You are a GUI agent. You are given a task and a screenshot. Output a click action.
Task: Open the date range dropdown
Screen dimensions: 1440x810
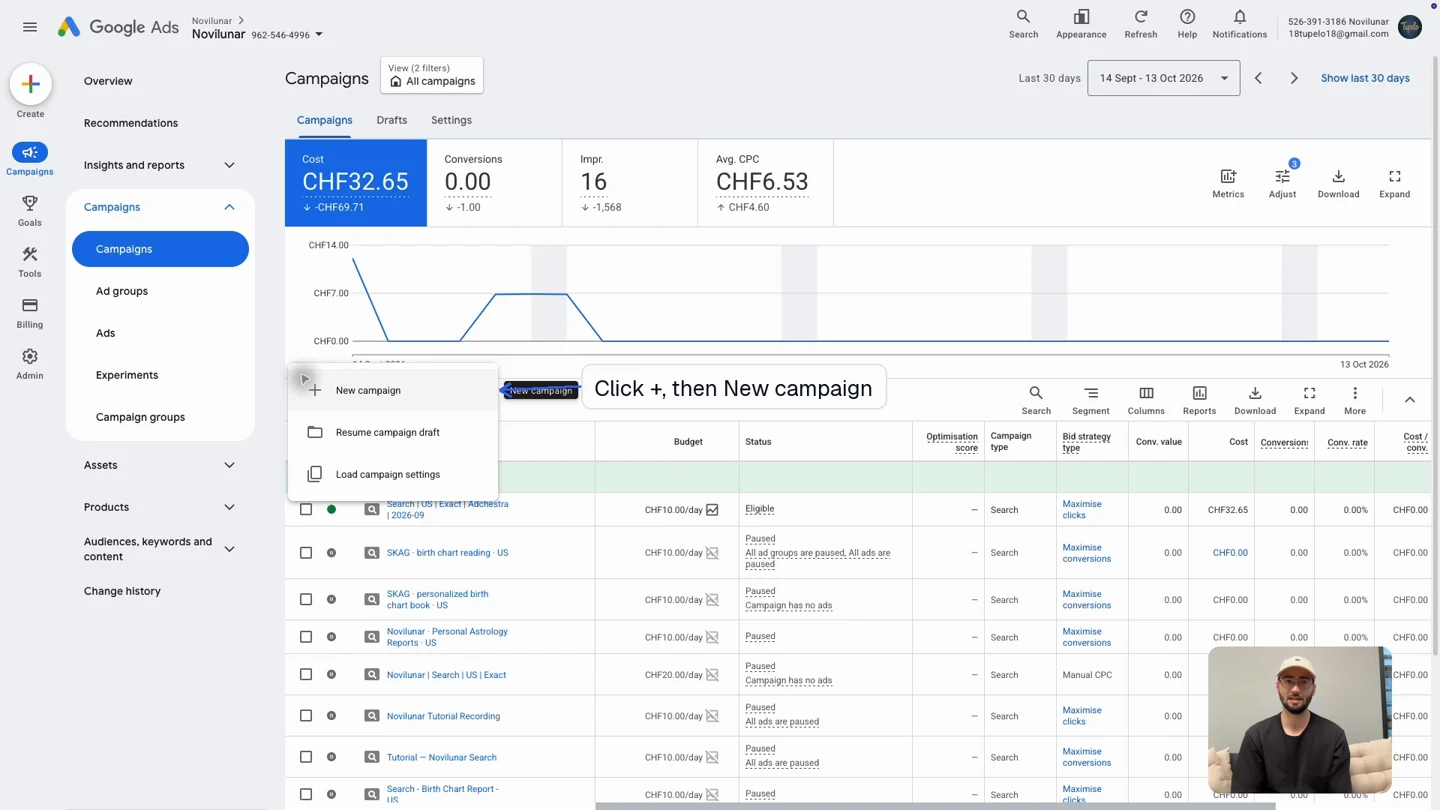point(1163,78)
